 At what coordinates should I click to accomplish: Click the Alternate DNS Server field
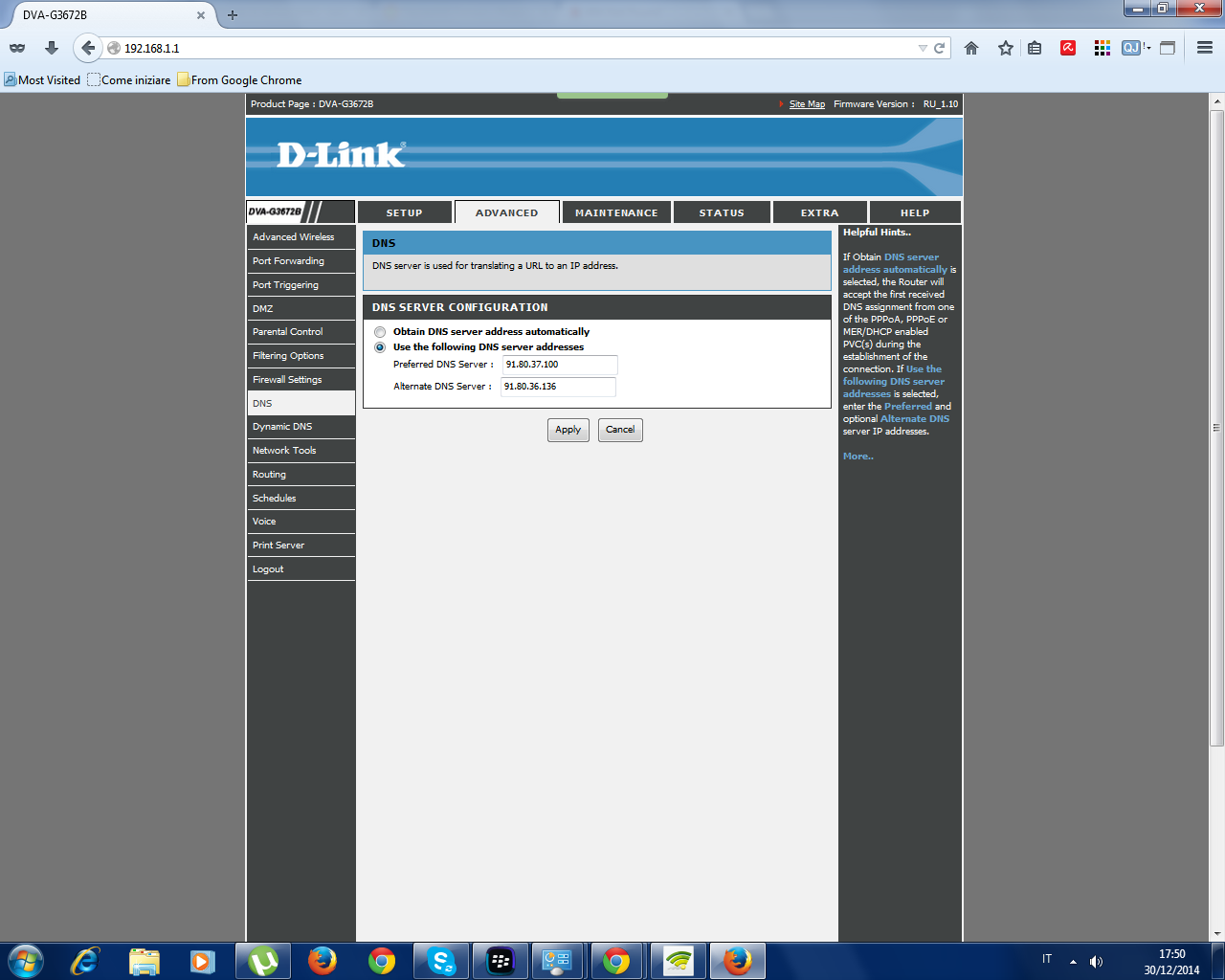pos(558,387)
